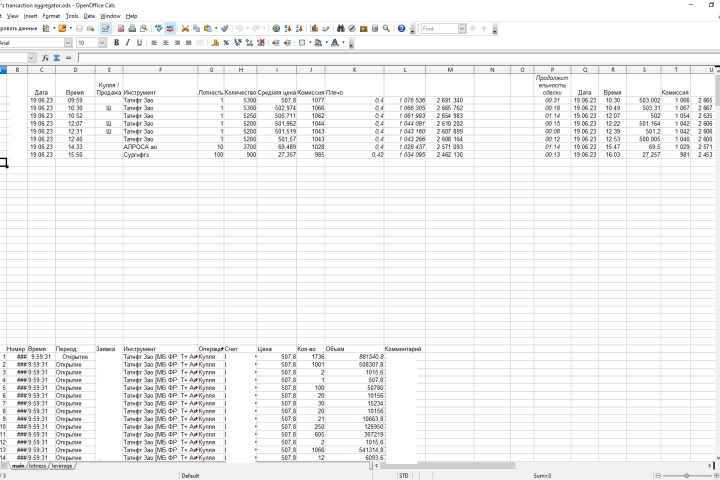Click the New document icon
The image size is (720, 480).
(x=46, y=28)
